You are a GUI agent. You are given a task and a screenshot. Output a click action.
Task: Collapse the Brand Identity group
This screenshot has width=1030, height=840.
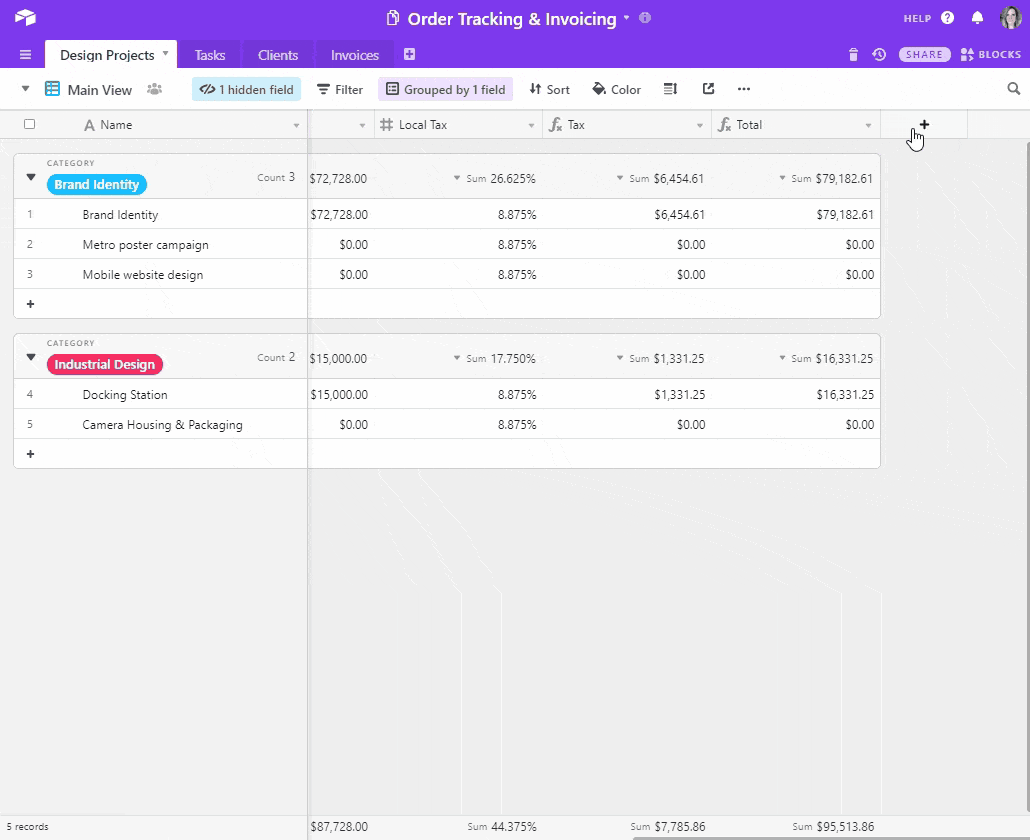coord(31,177)
